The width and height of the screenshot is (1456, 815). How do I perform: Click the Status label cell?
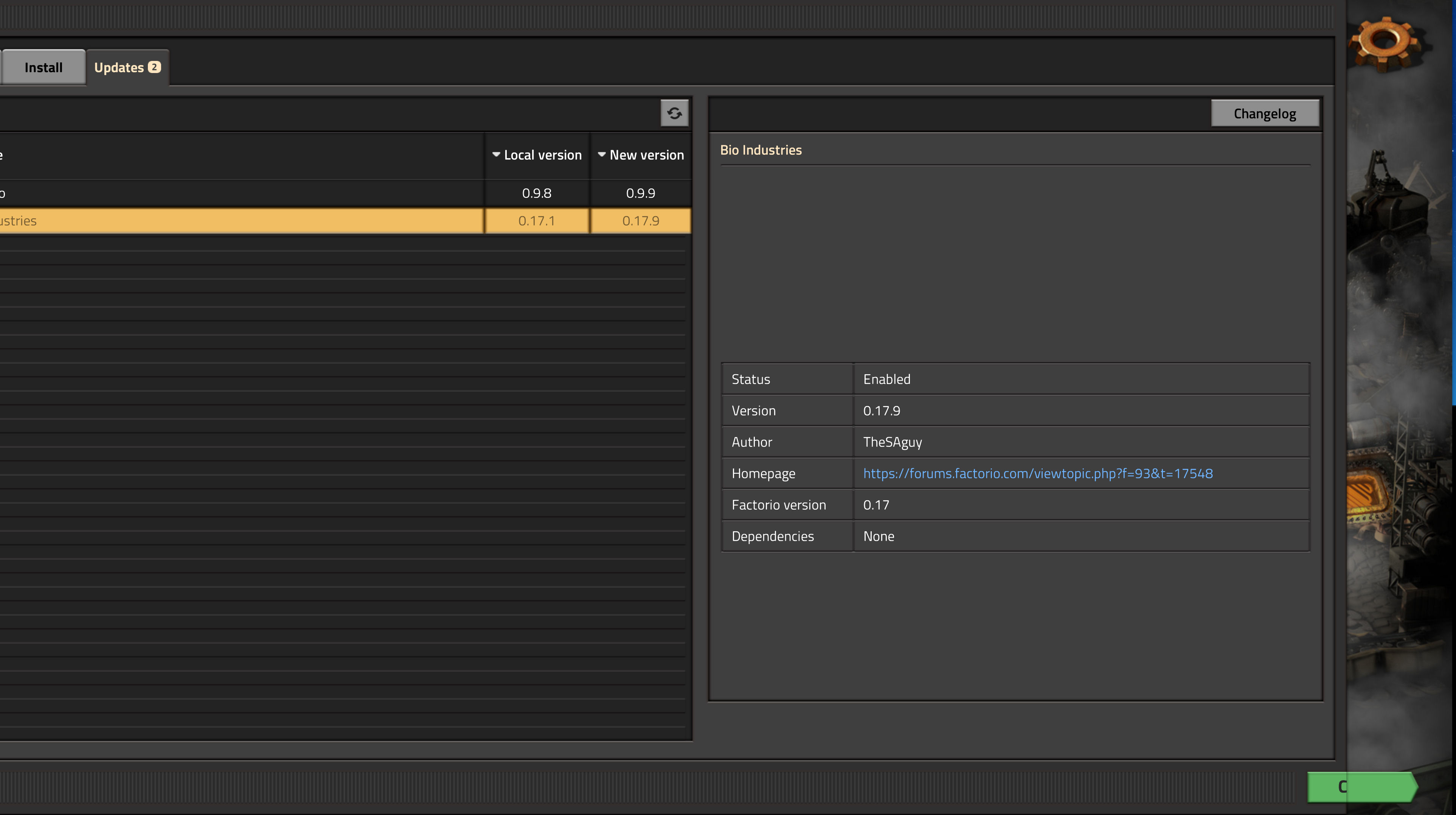pos(787,380)
